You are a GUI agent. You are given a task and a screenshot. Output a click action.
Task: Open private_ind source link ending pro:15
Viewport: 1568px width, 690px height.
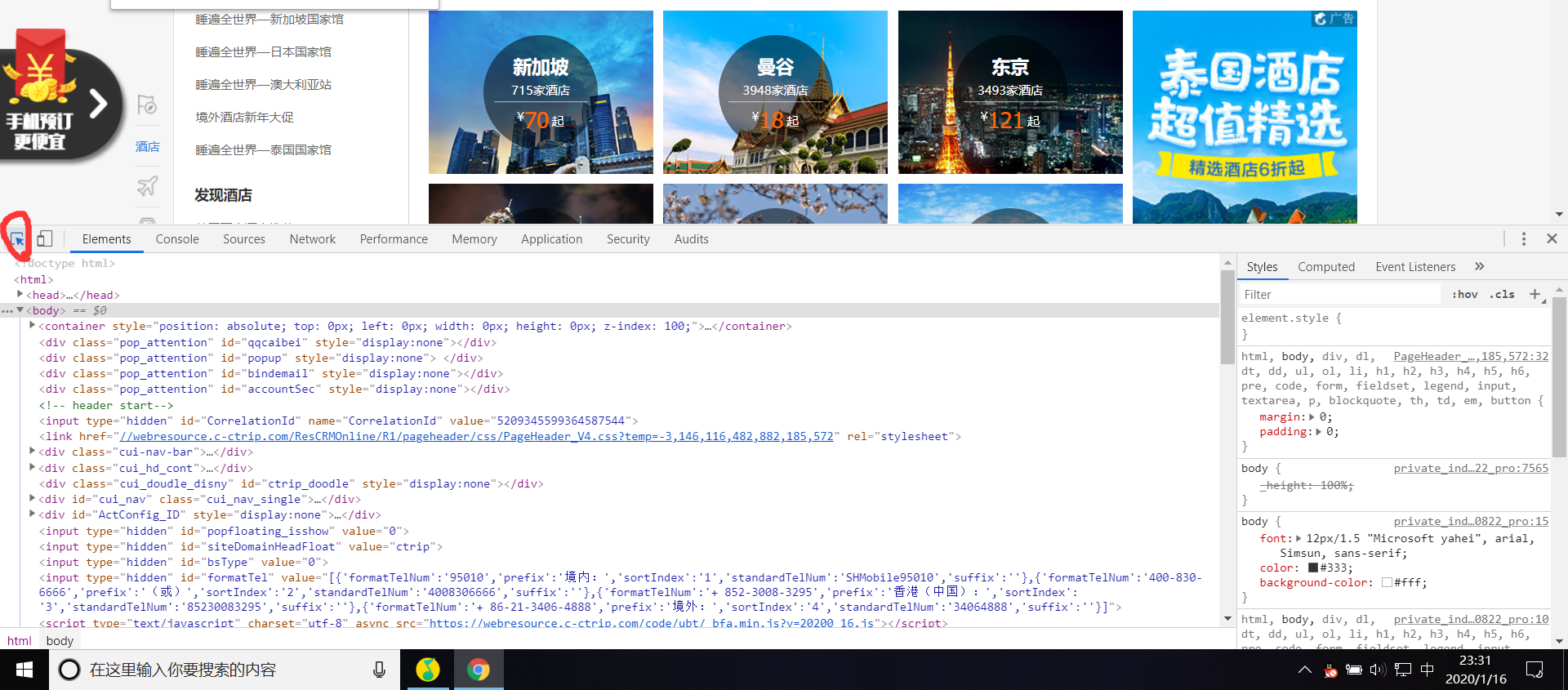tap(1471, 521)
